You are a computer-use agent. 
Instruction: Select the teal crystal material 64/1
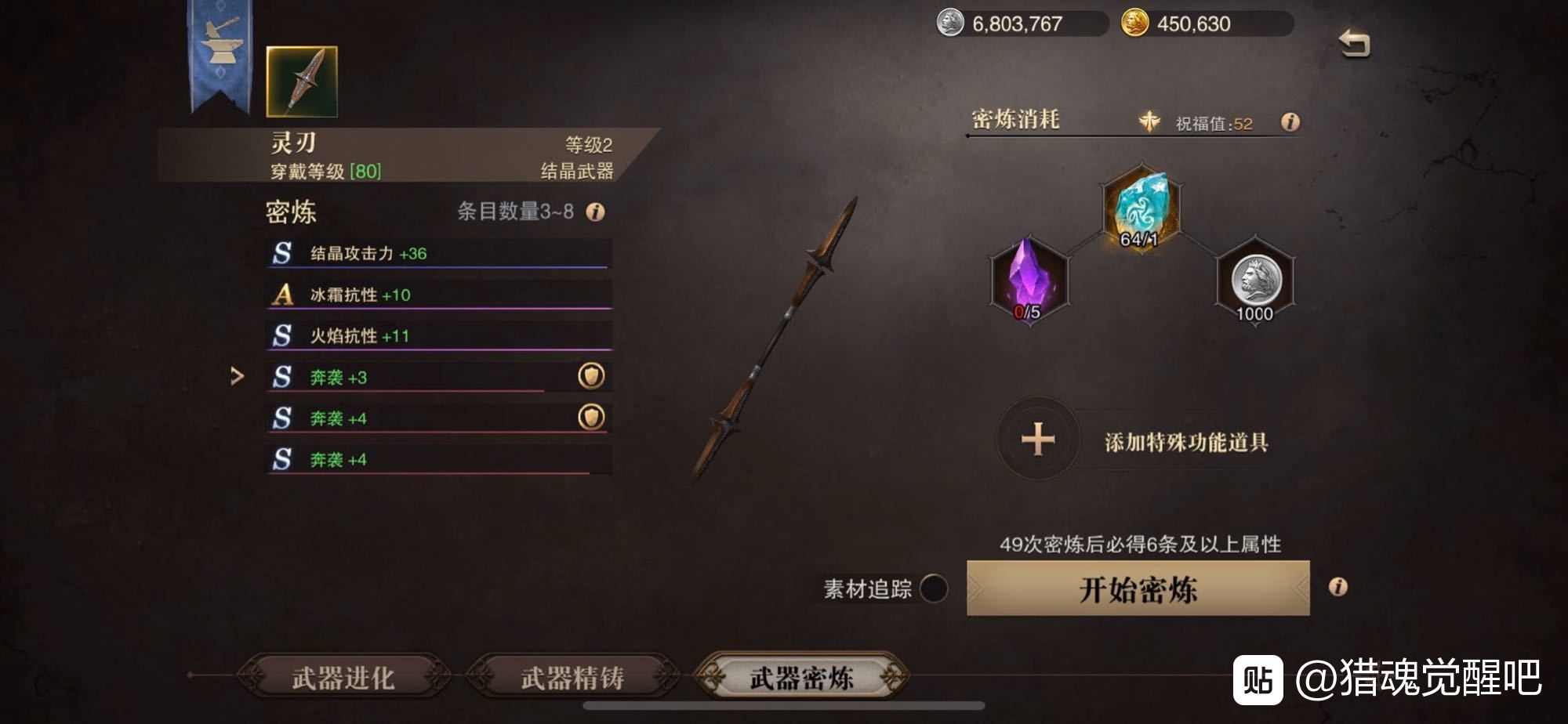[1141, 207]
